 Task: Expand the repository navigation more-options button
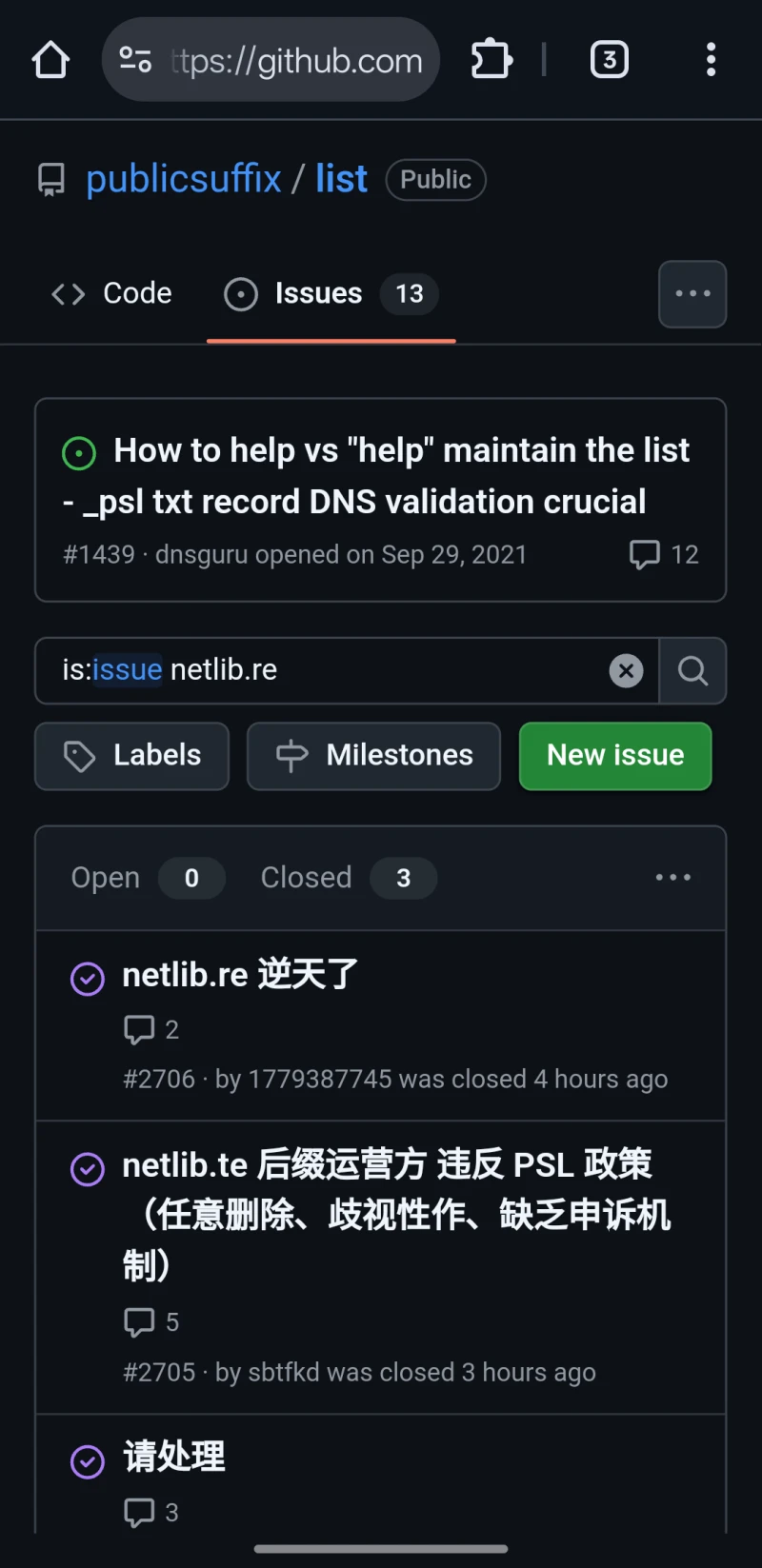(692, 294)
